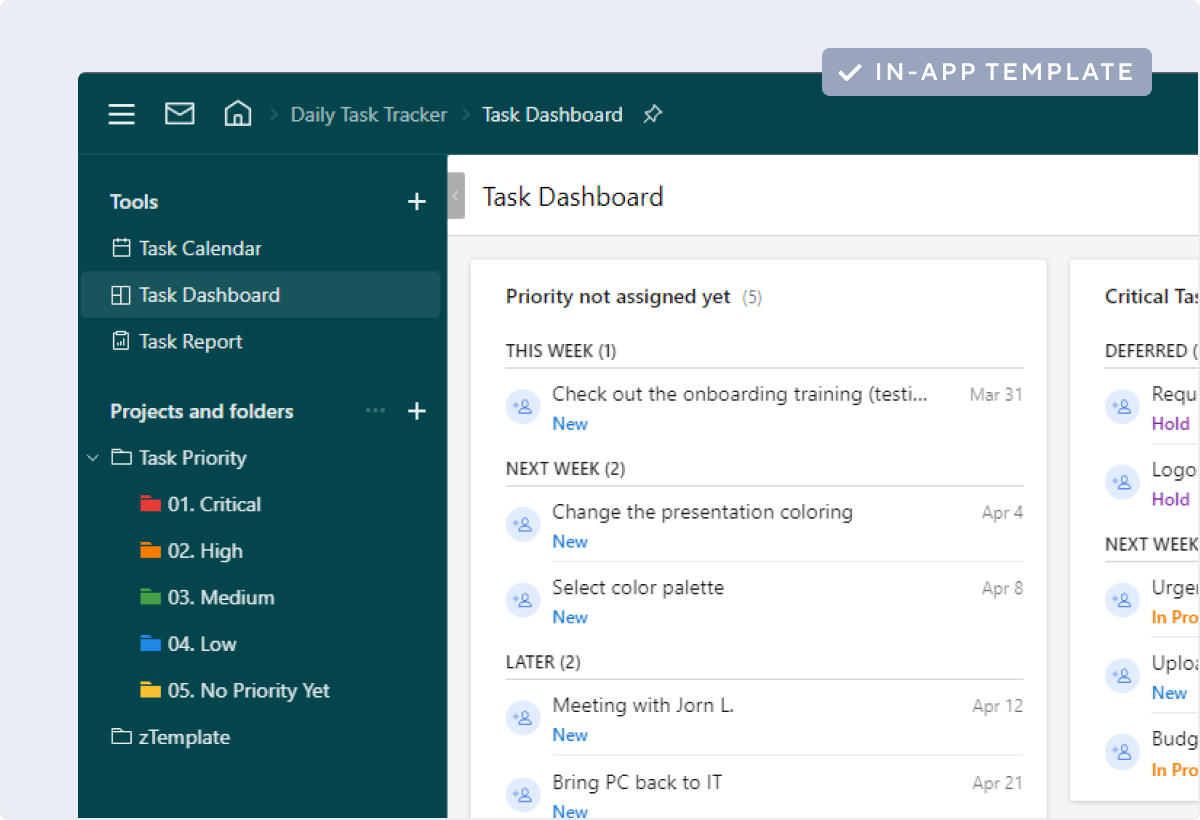Assign user to Urgent task in Critical

coord(1122,600)
